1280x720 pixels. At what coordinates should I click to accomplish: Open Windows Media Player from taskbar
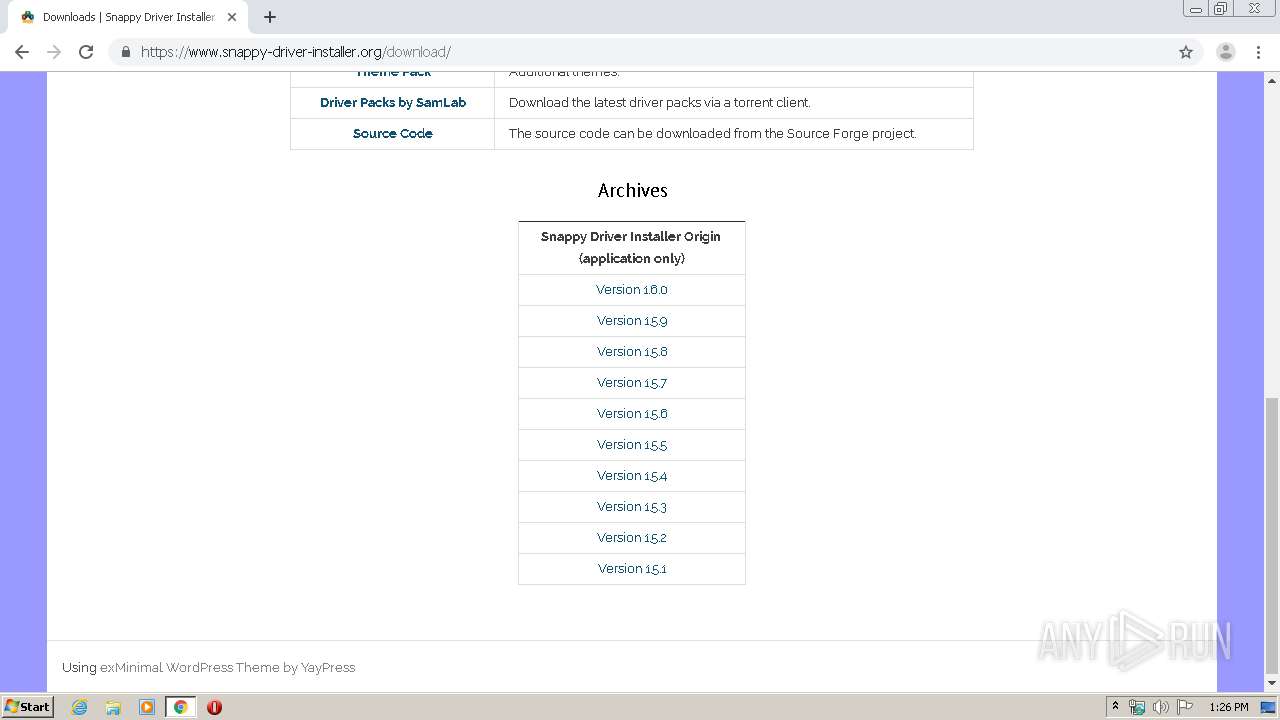point(147,707)
